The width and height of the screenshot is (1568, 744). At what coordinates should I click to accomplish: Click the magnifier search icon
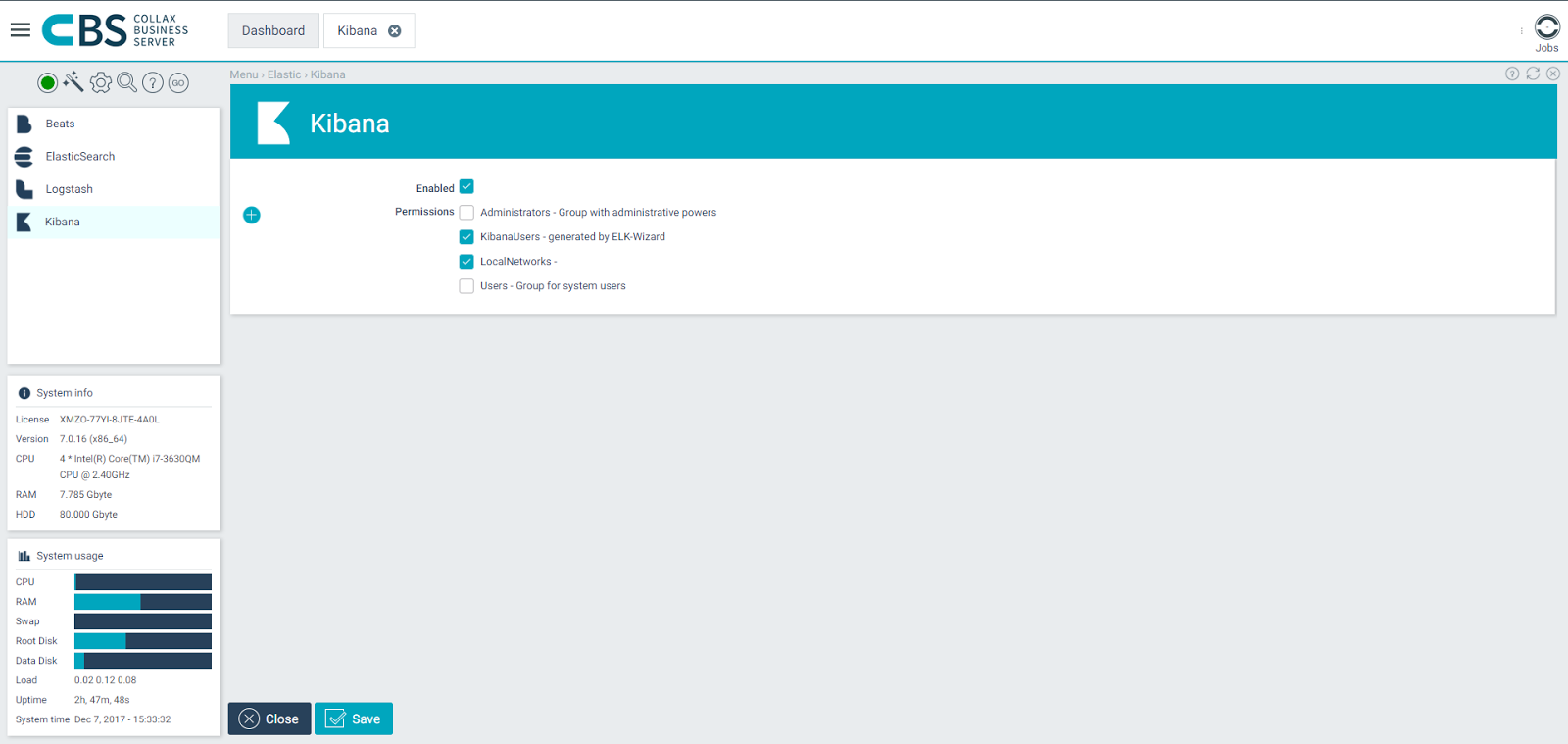coord(127,82)
